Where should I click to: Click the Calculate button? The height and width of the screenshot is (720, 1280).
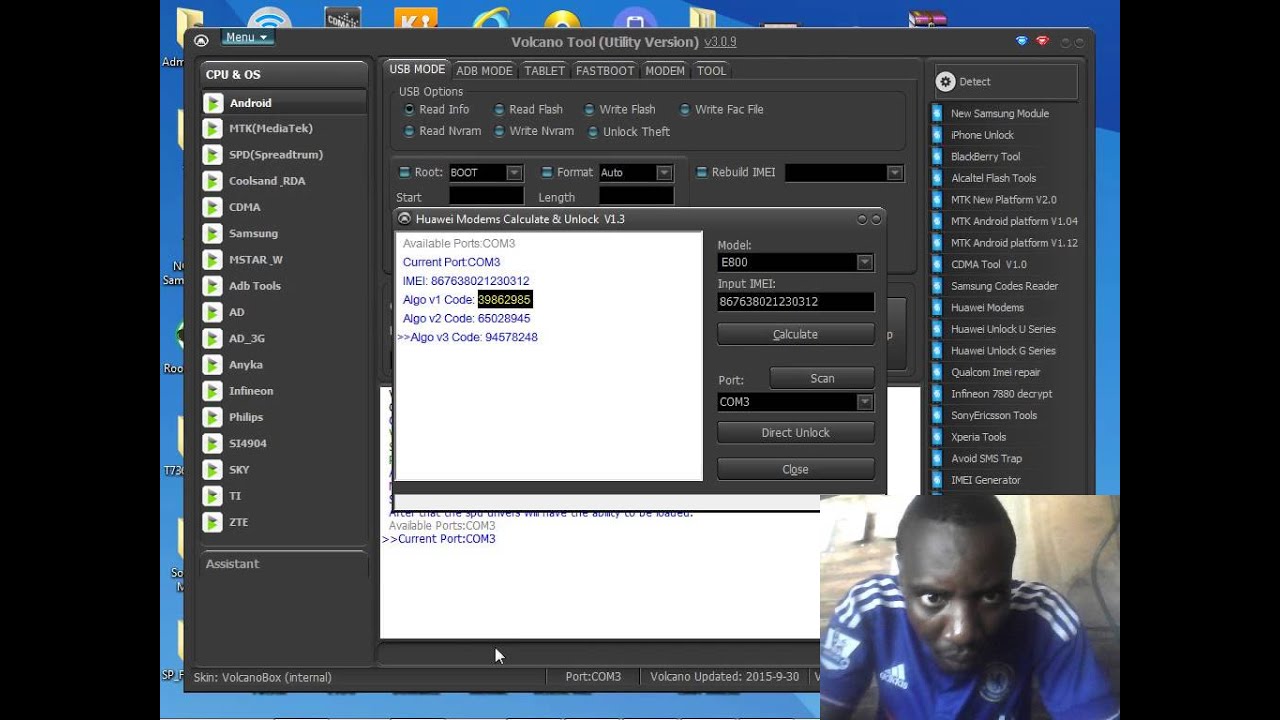(x=796, y=335)
